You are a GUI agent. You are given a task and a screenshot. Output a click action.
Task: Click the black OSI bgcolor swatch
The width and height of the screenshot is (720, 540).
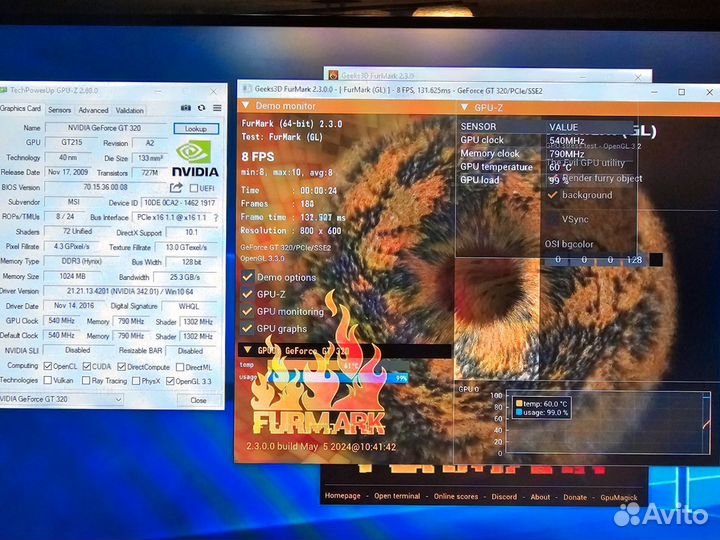coord(656,260)
